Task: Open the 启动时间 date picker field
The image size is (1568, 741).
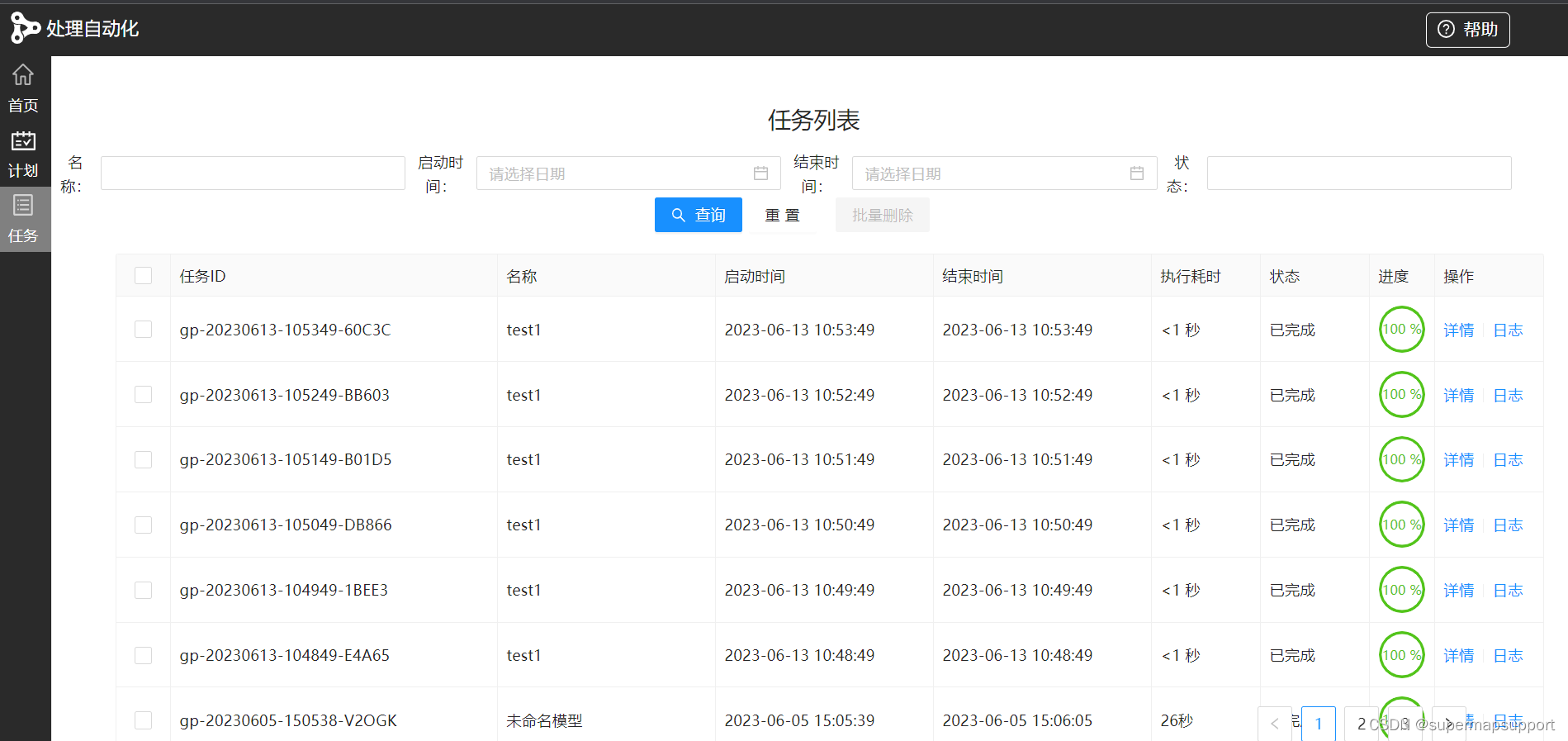Action: [x=628, y=173]
